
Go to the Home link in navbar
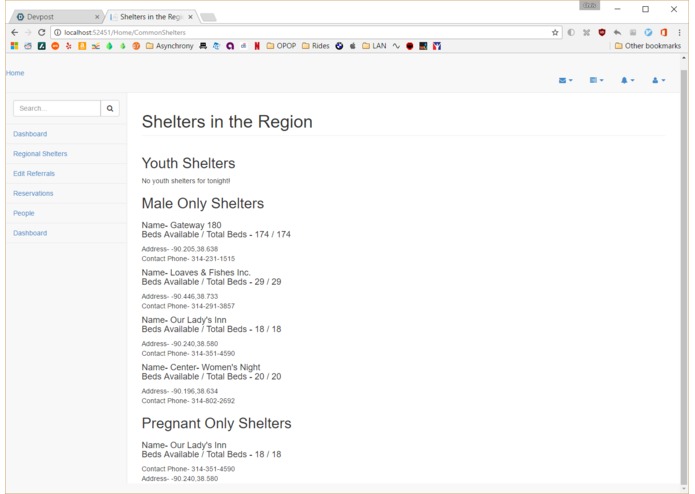(x=15, y=73)
